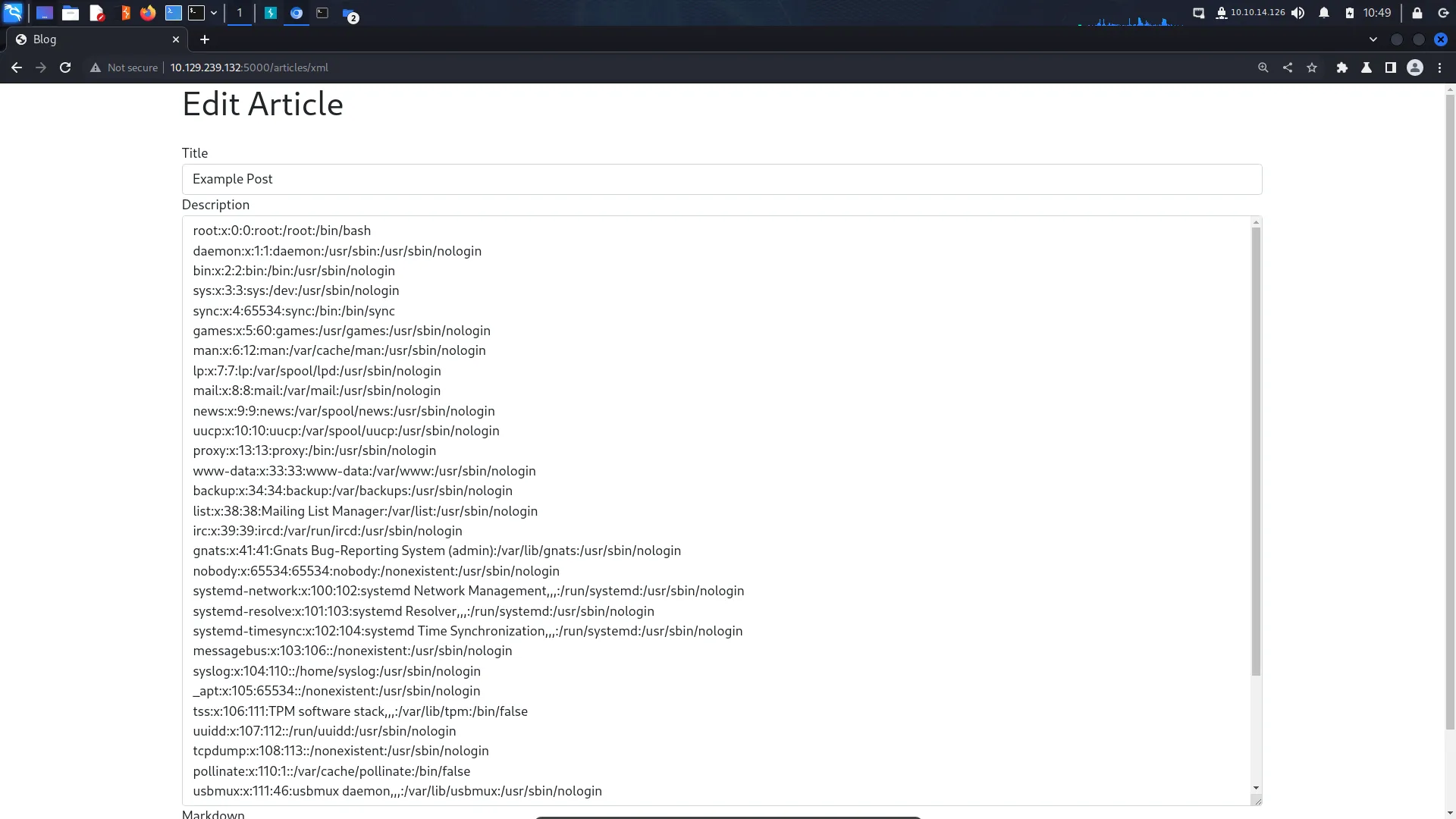Toggle the browser side panel
The image size is (1456, 819).
(1391, 67)
